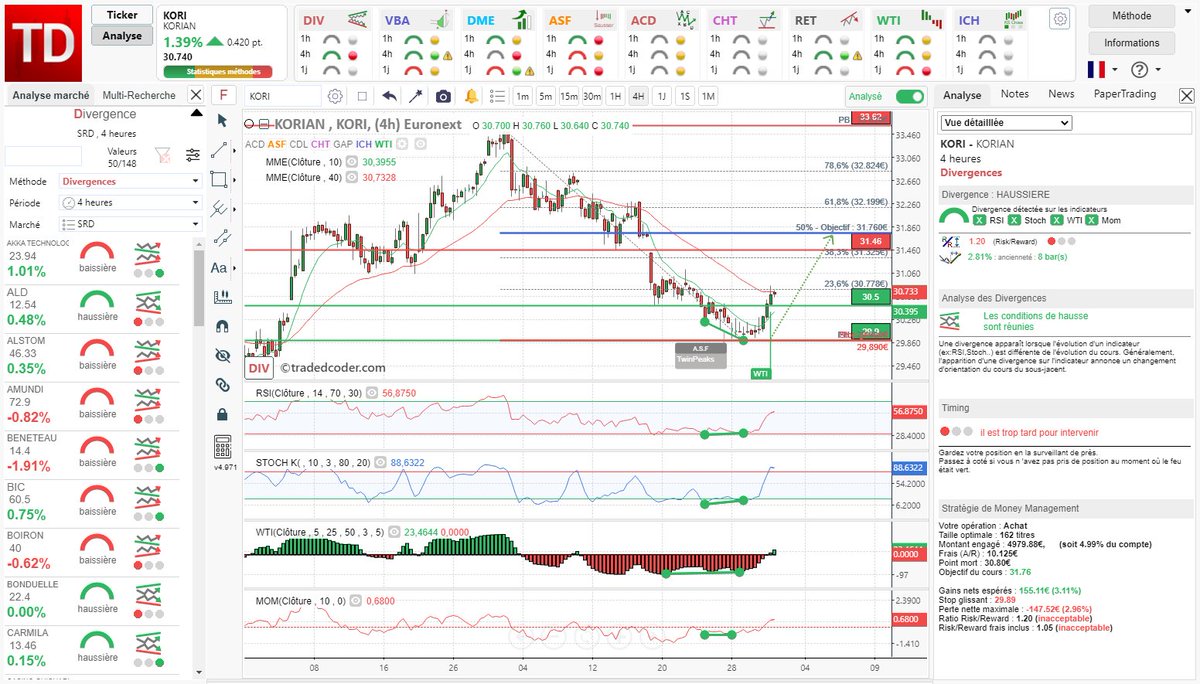Click the Ticker button
The height and width of the screenshot is (684, 1200).
(122, 15)
